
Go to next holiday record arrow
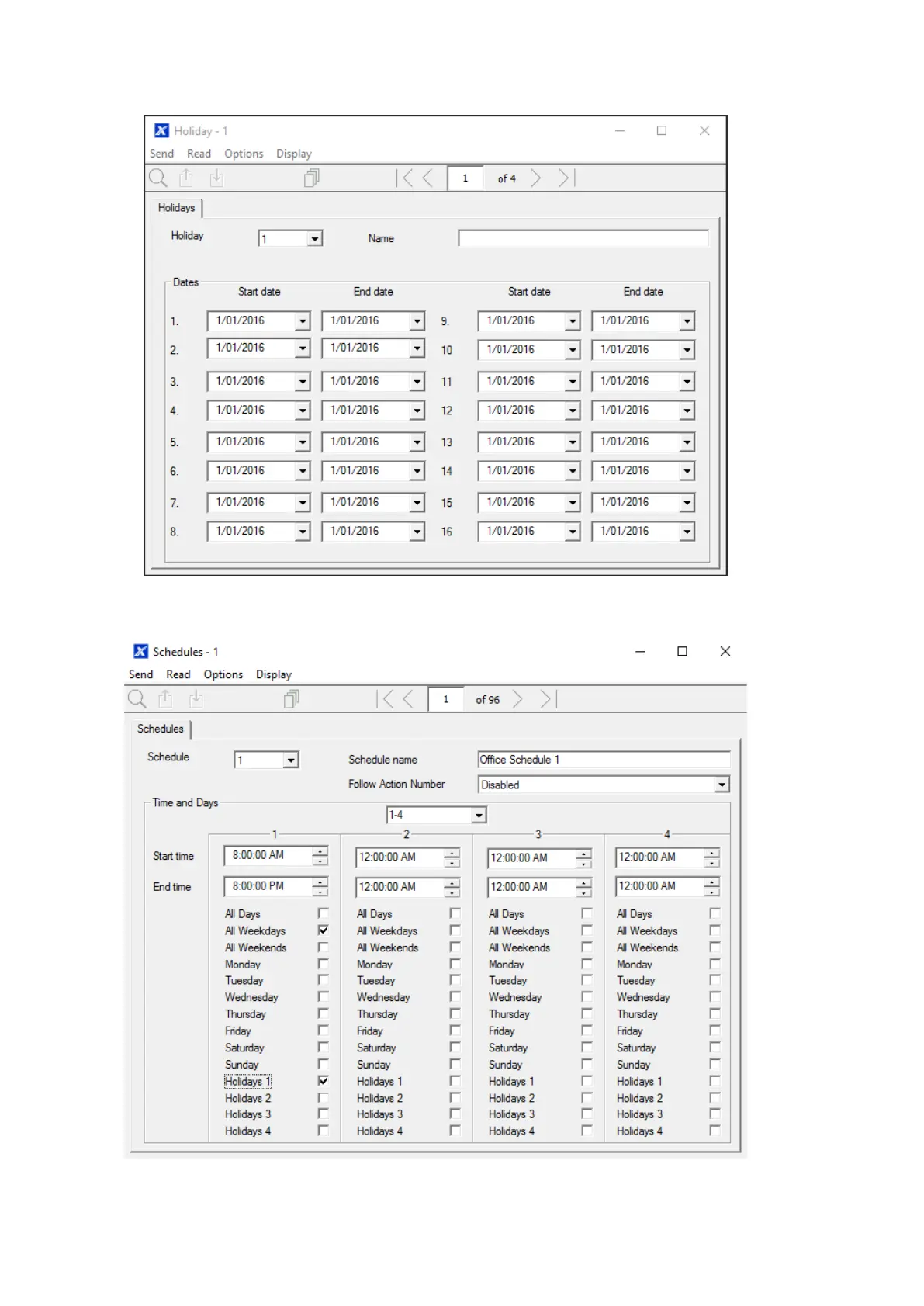[536, 178]
